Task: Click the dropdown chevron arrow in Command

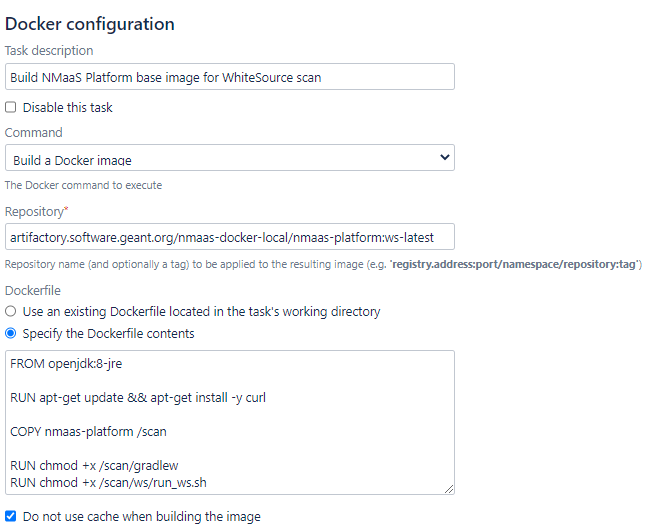Action: 445,157
